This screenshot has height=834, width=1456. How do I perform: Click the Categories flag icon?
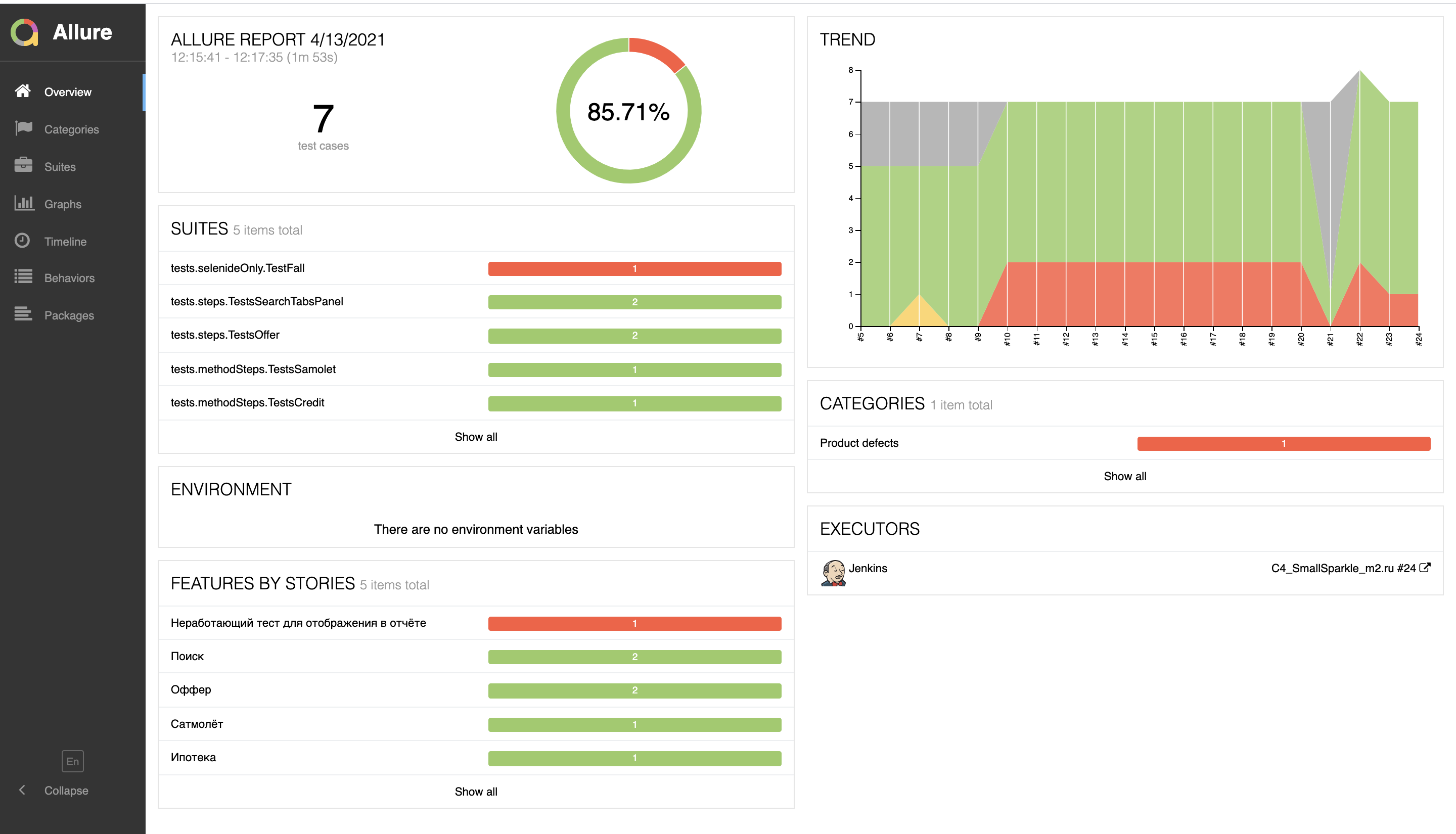pos(23,128)
